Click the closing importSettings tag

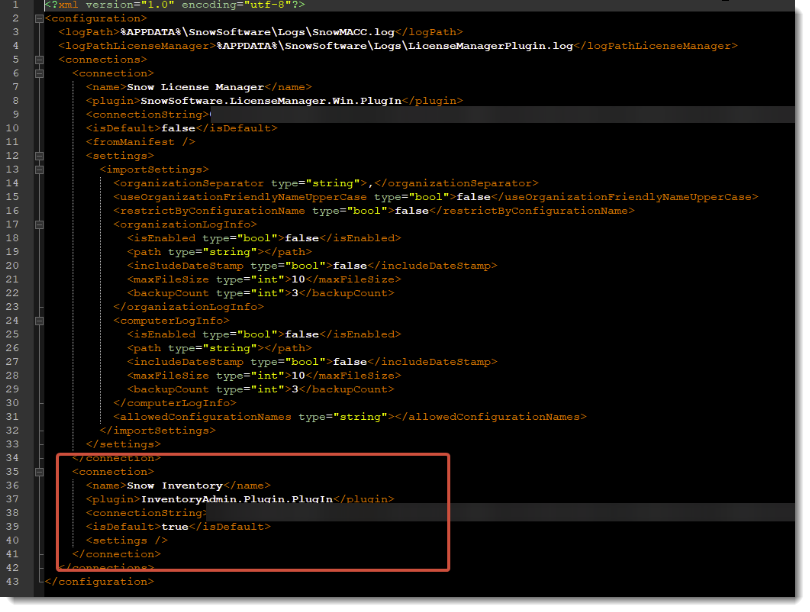(x=158, y=431)
